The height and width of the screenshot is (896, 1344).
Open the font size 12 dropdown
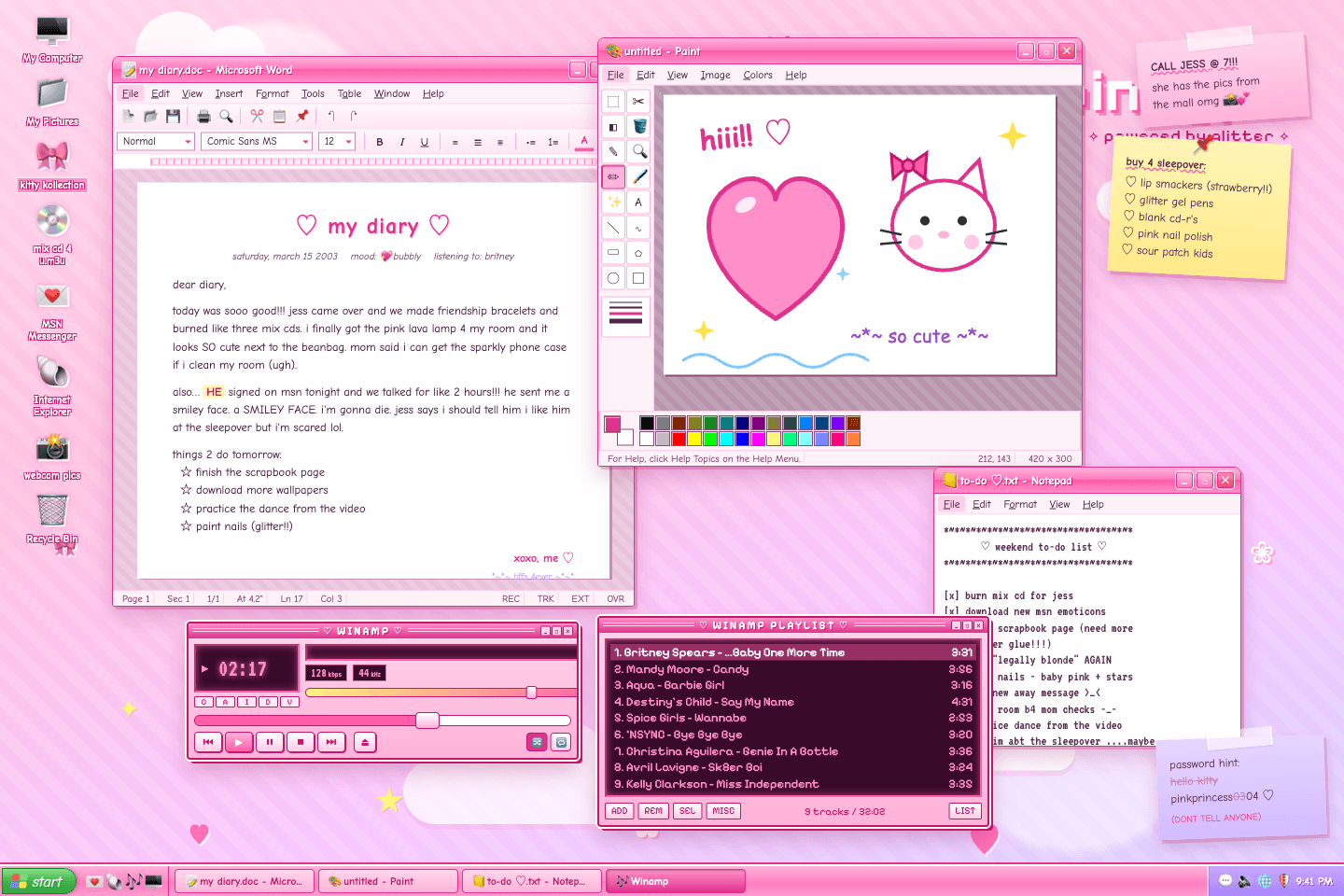coord(337,141)
